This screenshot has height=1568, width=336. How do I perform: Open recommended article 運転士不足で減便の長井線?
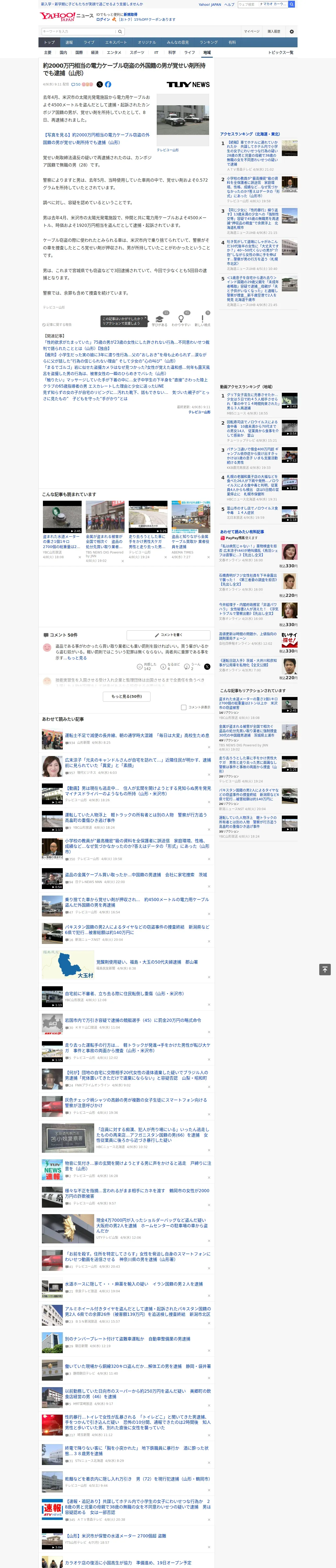coord(137,735)
